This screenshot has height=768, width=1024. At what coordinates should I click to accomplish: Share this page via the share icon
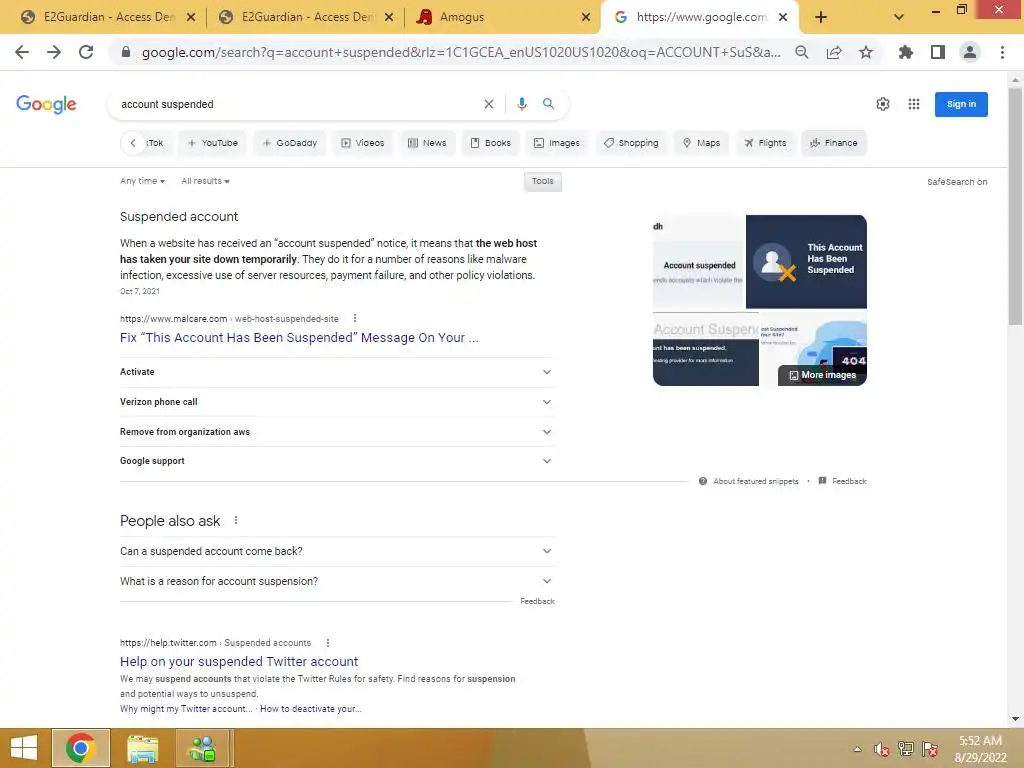[834, 52]
